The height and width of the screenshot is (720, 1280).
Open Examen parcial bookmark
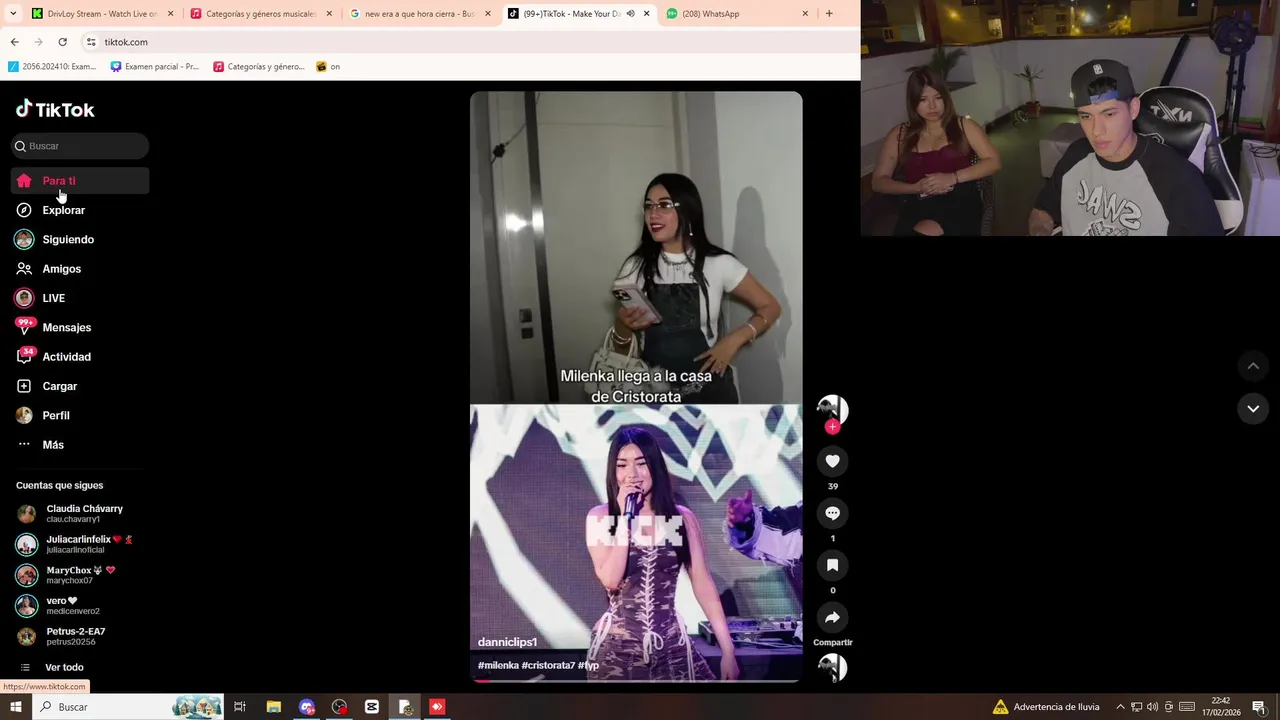[x=155, y=67]
